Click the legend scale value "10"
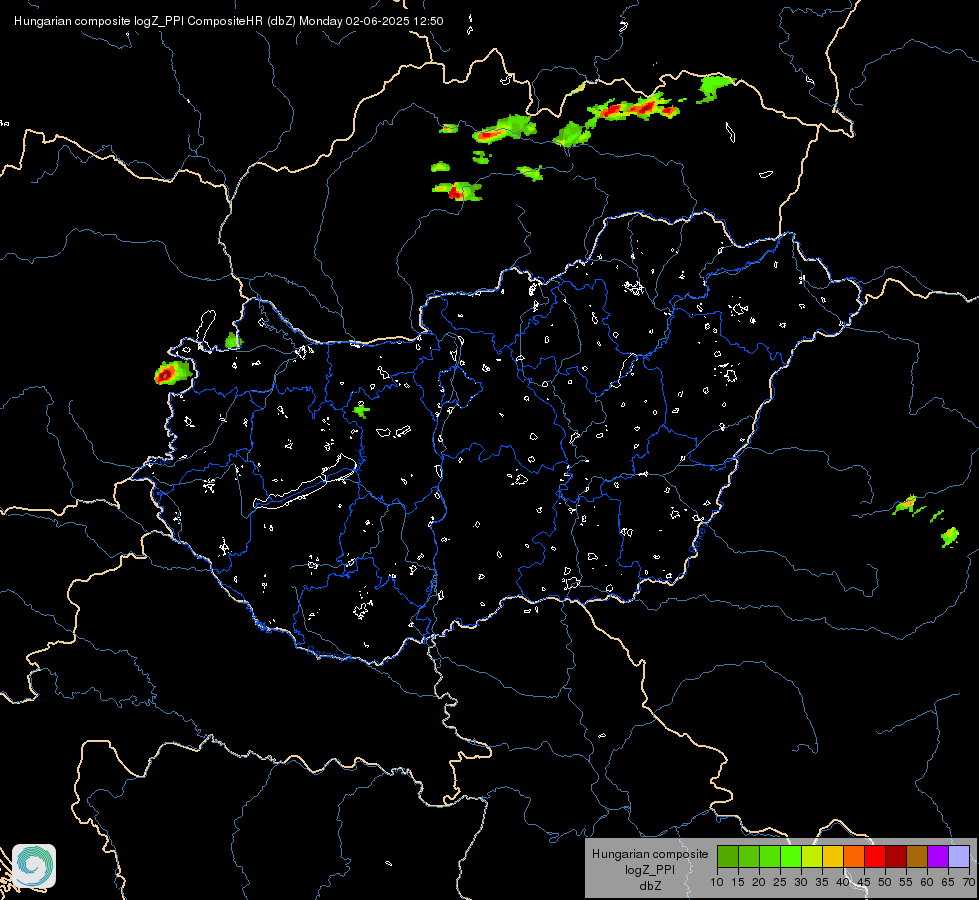Image resolution: width=979 pixels, height=900 pixels. tap(717, 882)
